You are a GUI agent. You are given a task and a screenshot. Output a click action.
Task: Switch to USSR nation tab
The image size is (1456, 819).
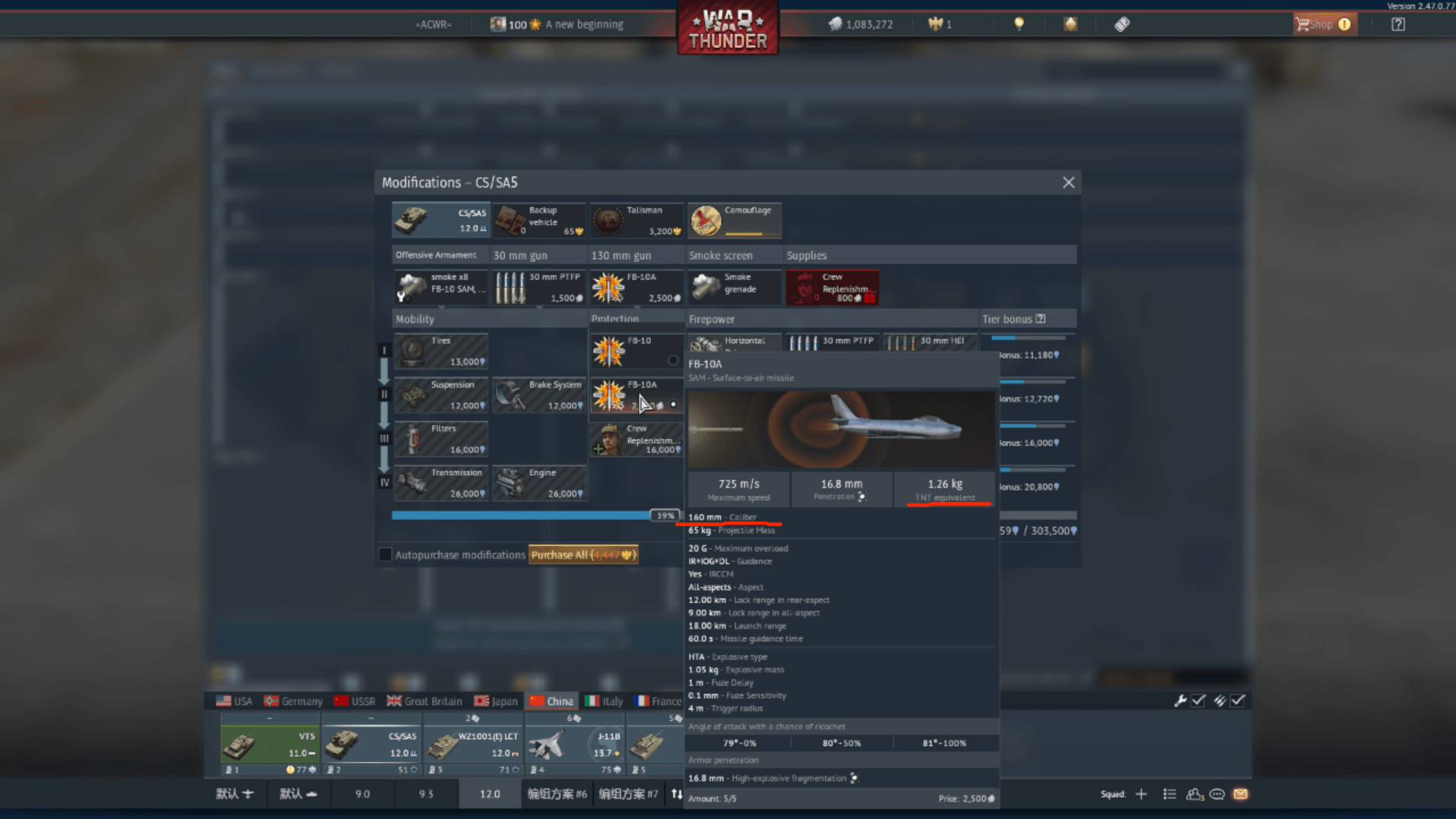pyautogui.click(x=355, y=701)
